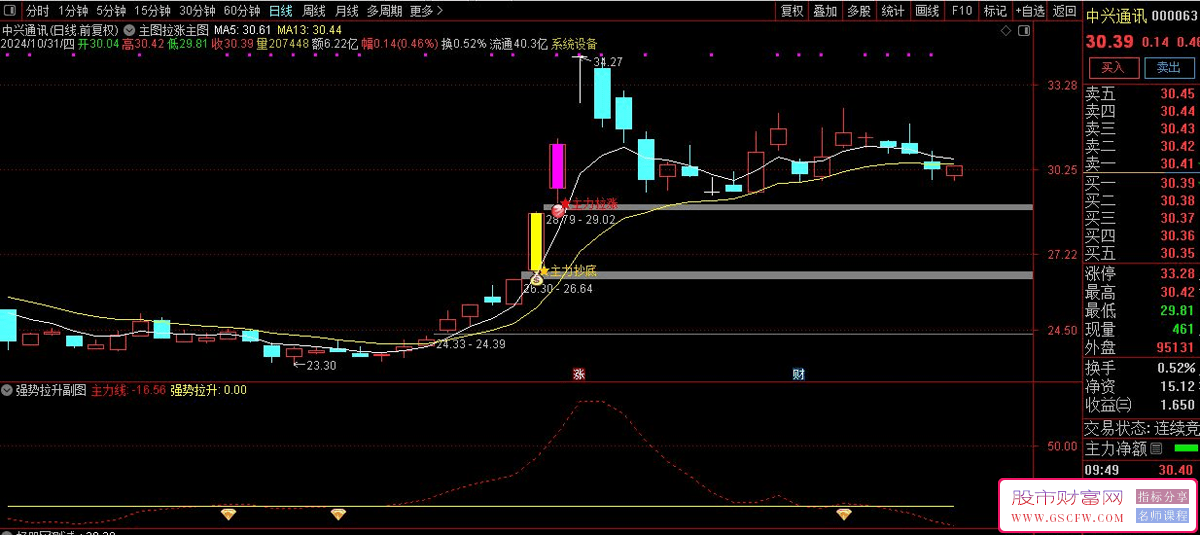Click the diamond icon at chart top-right
The image size is (1200, 535).
(x=1008, y=31)
